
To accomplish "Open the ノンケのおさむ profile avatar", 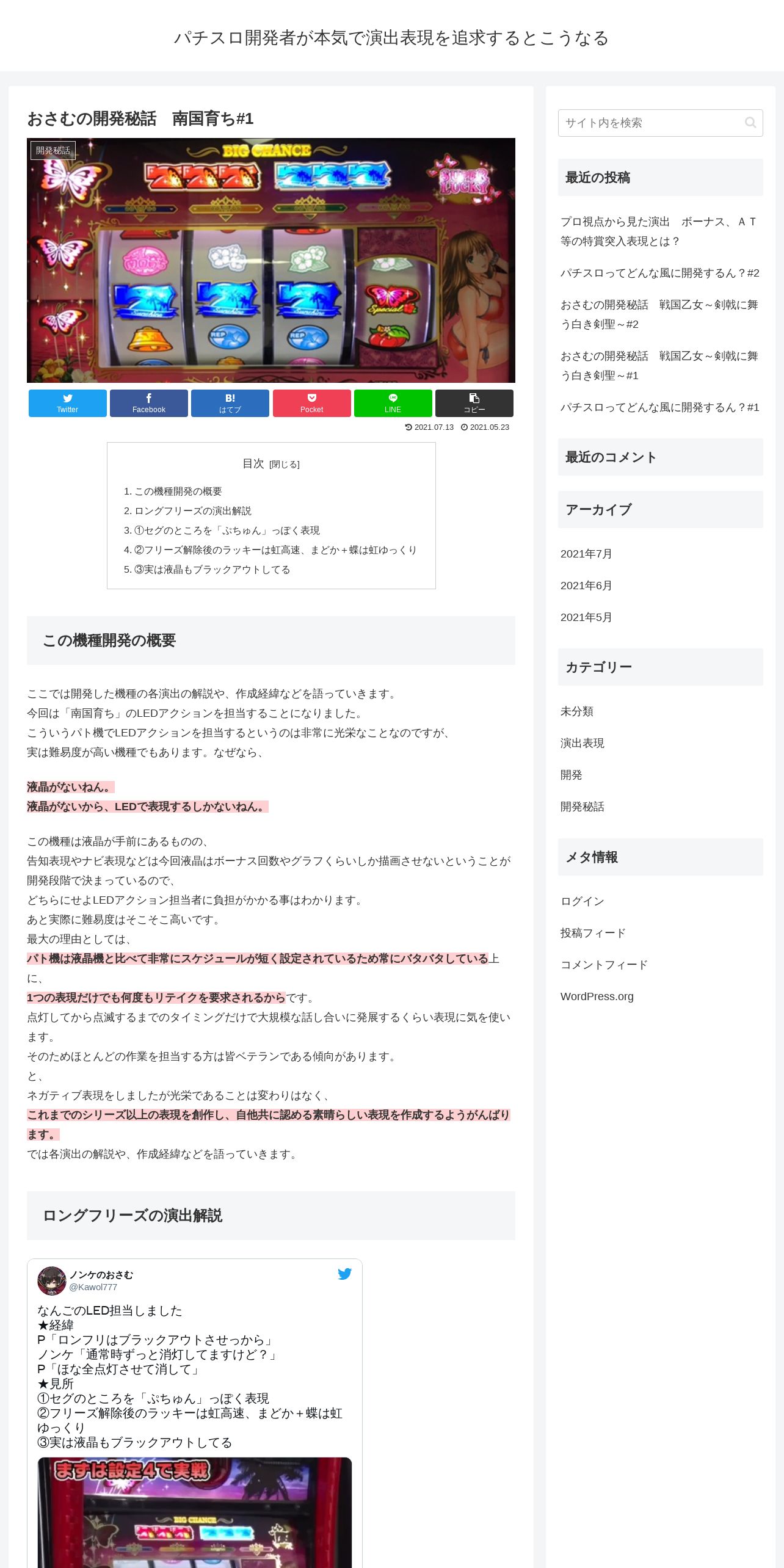I will tap(51, 1280).
